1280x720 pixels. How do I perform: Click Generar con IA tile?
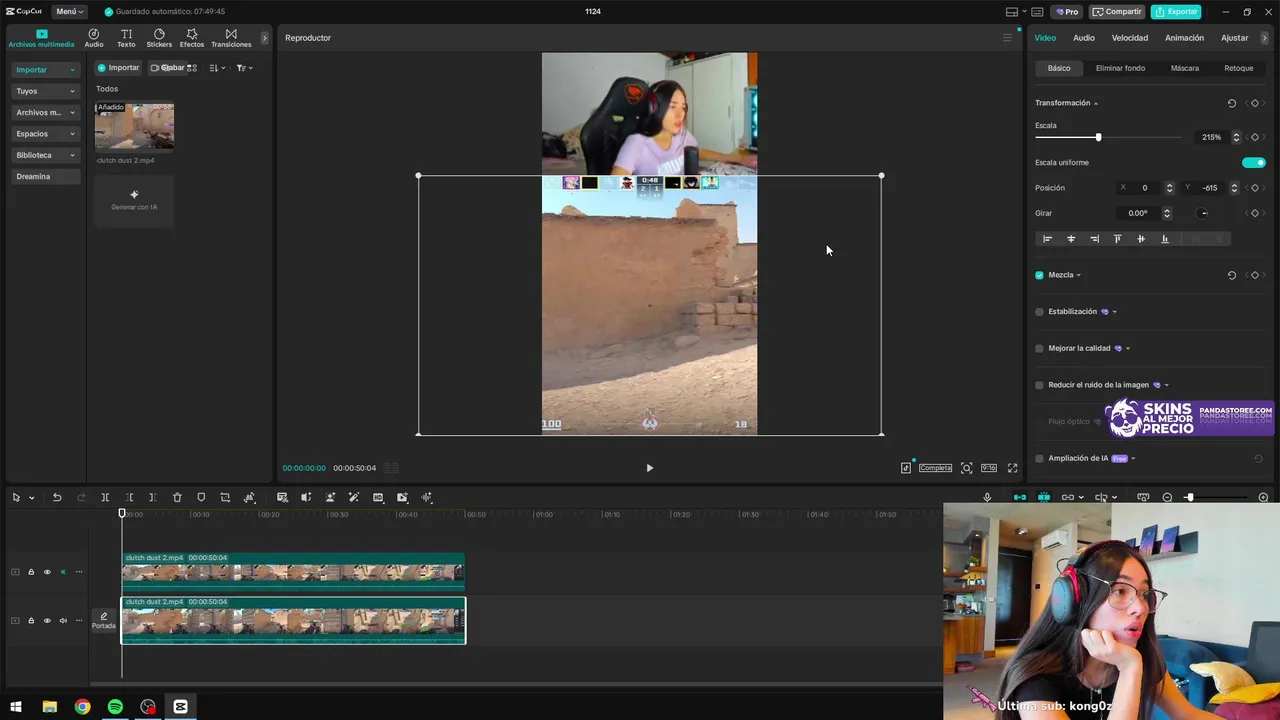click(x=134, y=199)
